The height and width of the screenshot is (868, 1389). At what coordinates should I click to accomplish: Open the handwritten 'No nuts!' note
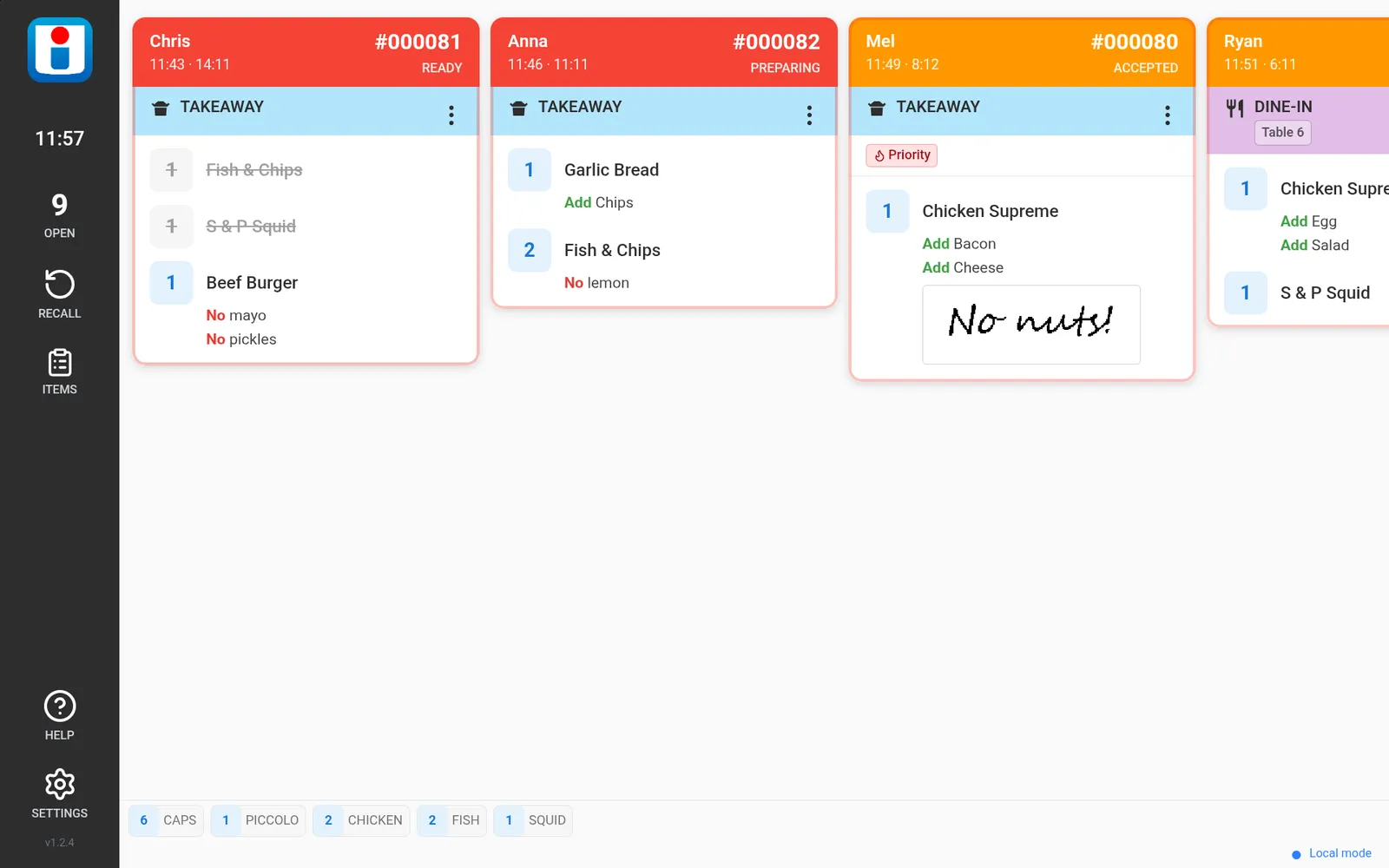click(x=1031, y=325)
